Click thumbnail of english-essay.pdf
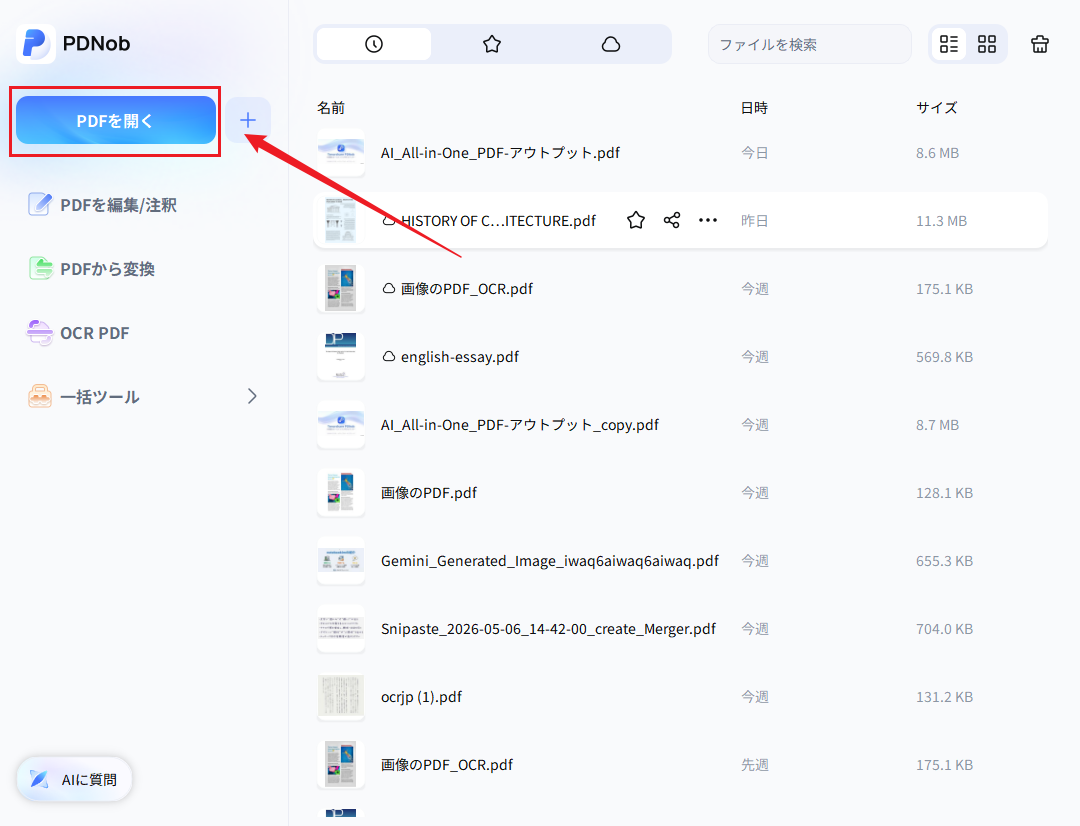Screen dimensions: 1080x826 point(341,356)
